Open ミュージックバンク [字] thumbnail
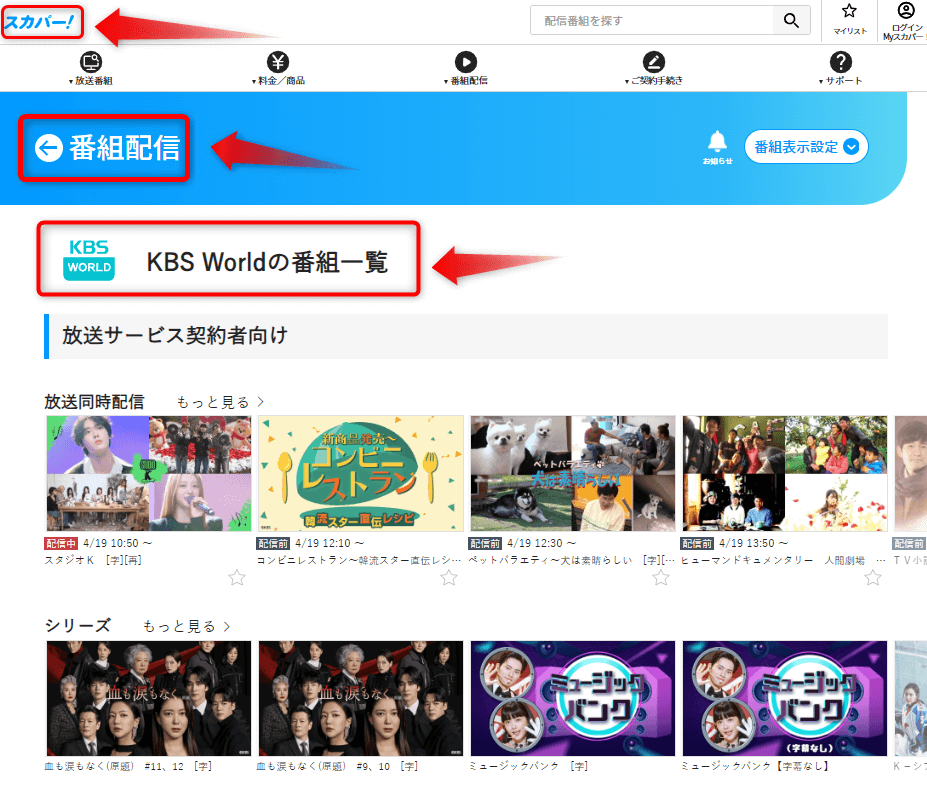The width and height of the screenshot is (927, 793). 573,698
